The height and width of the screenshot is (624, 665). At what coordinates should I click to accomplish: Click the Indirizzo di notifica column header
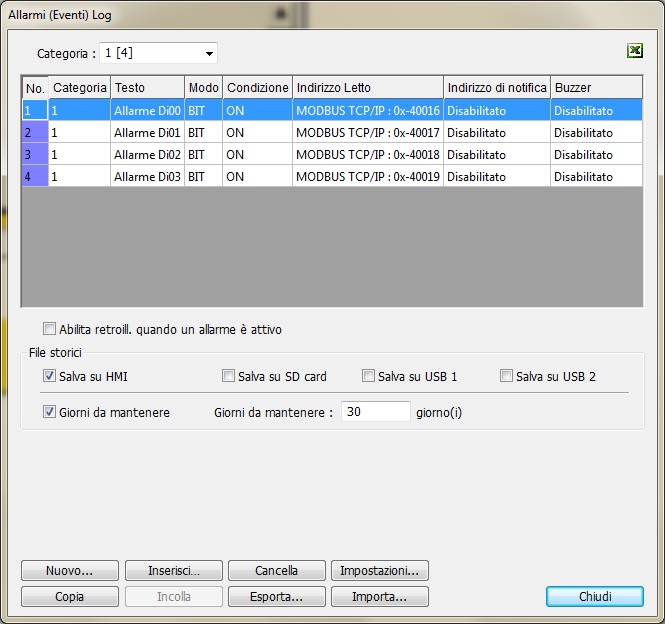pos(497,88)
